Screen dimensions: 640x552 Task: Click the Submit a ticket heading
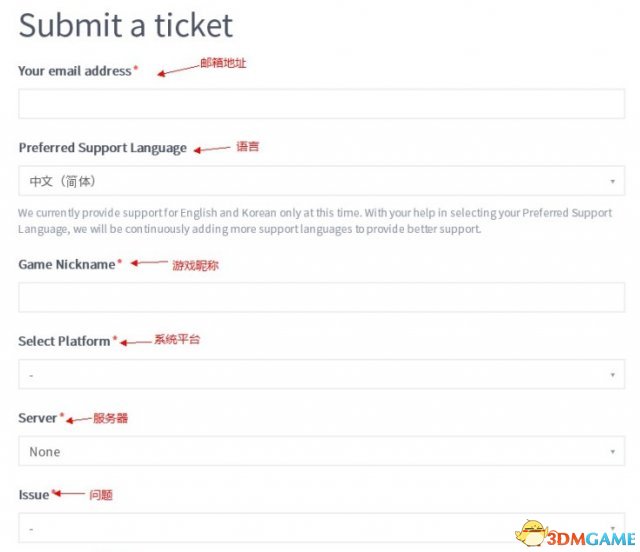click(126, 25)
